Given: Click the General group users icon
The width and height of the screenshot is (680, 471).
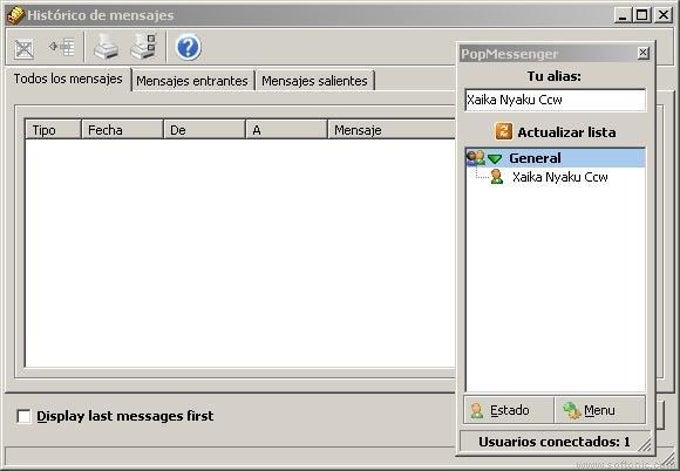Looking at the screenshot, I should pos(475,158).
